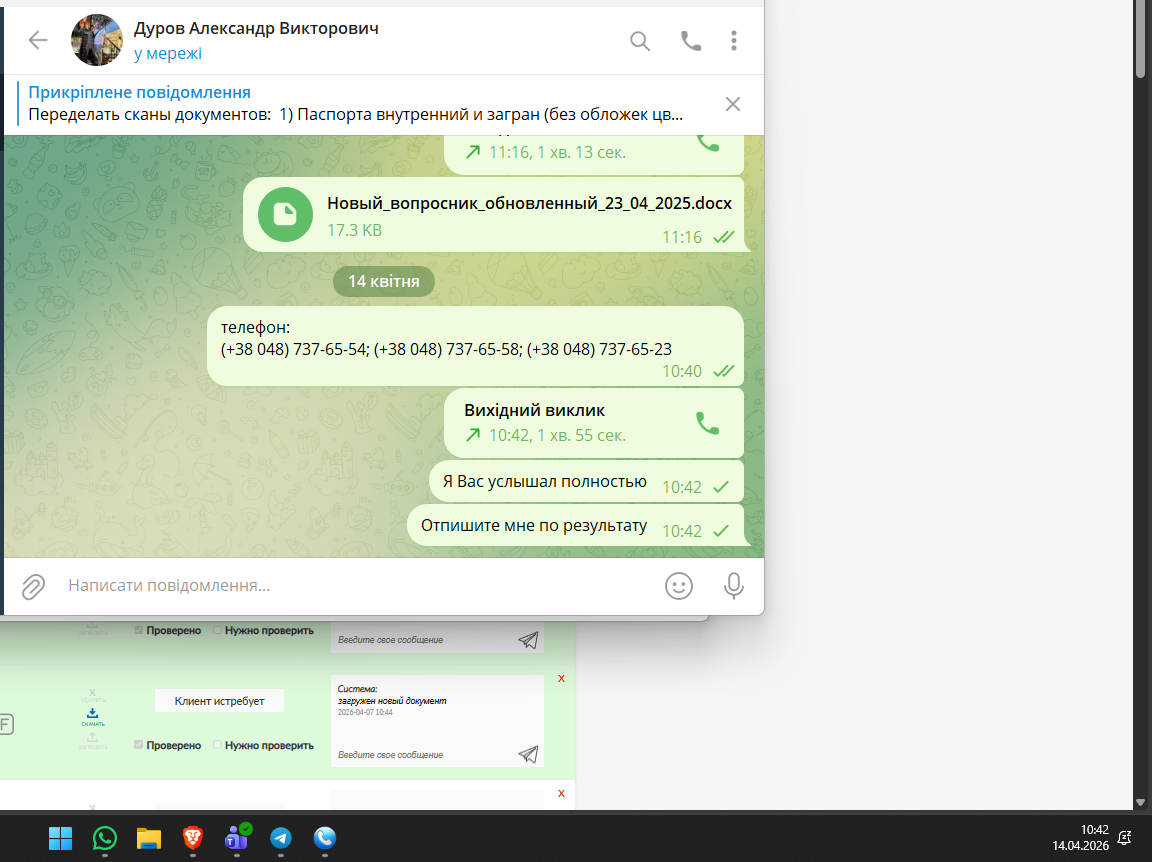This screenshot has height=862, width=1152.
Task: Open Brave browser from the taskbar
Action: pyautogui.click(x=192, y=838)
